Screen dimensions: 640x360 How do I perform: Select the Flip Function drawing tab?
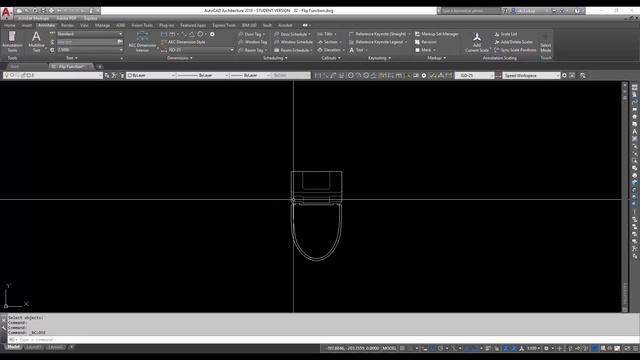click(70, 67)
